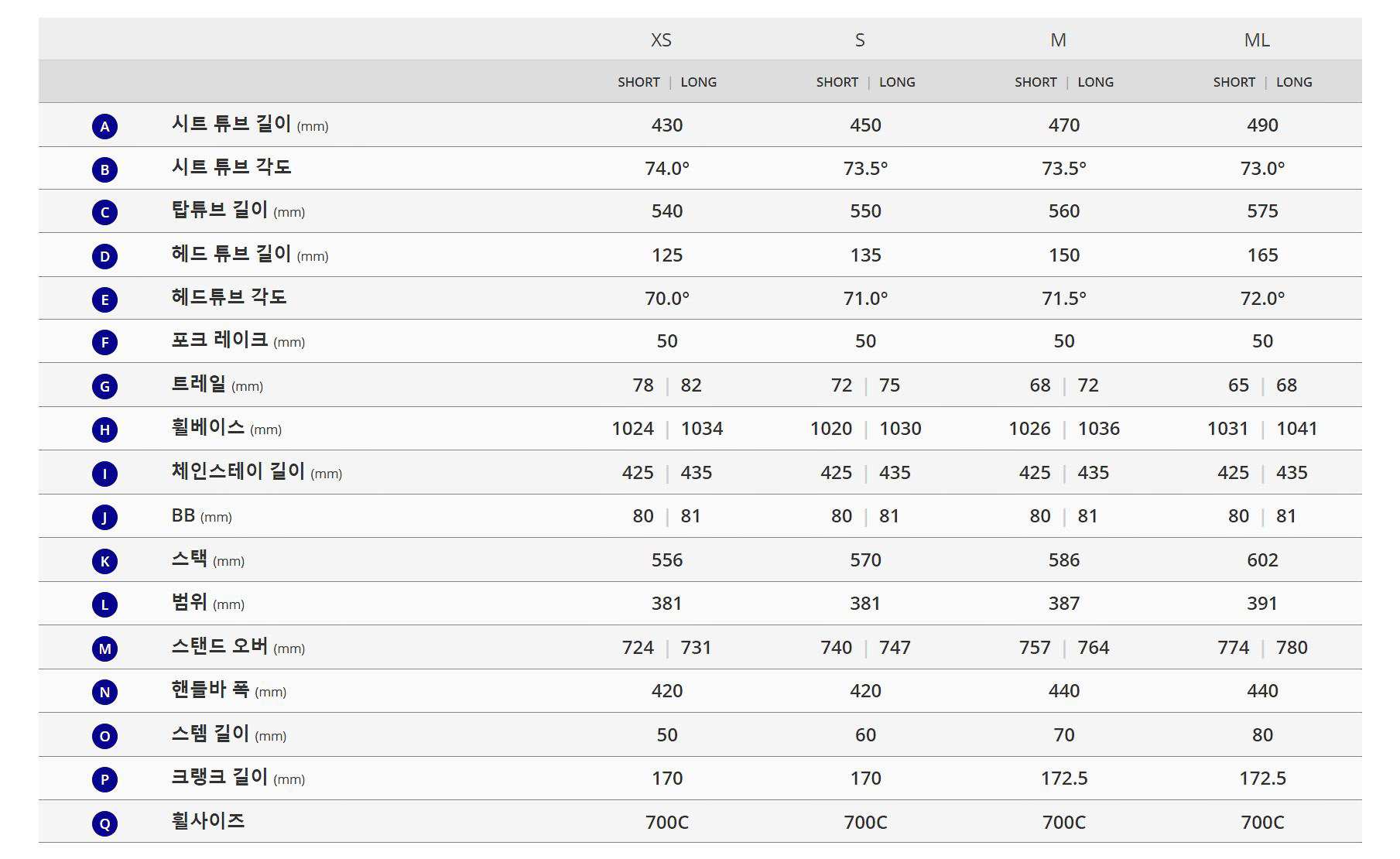Click the blue O icon for 스템 길이
The image size is (1400, 859).
tap(104, 736)
